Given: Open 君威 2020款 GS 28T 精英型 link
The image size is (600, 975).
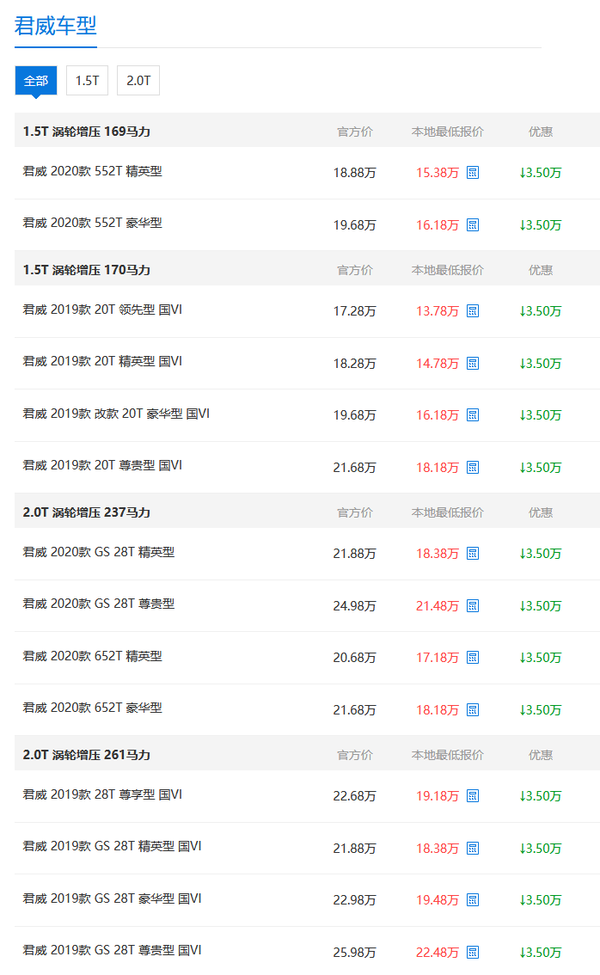Looking at the screenshot, I should click(99, 552).
